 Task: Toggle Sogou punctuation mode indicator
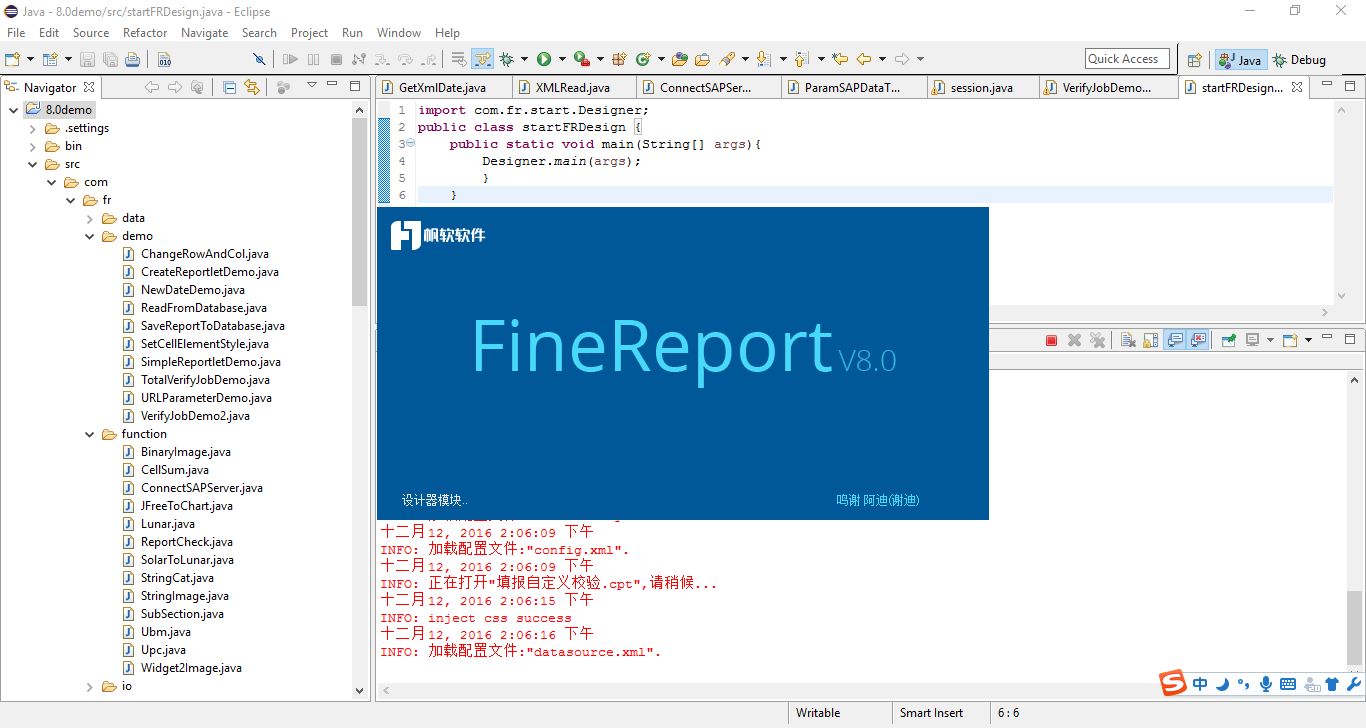(1244, 684)
